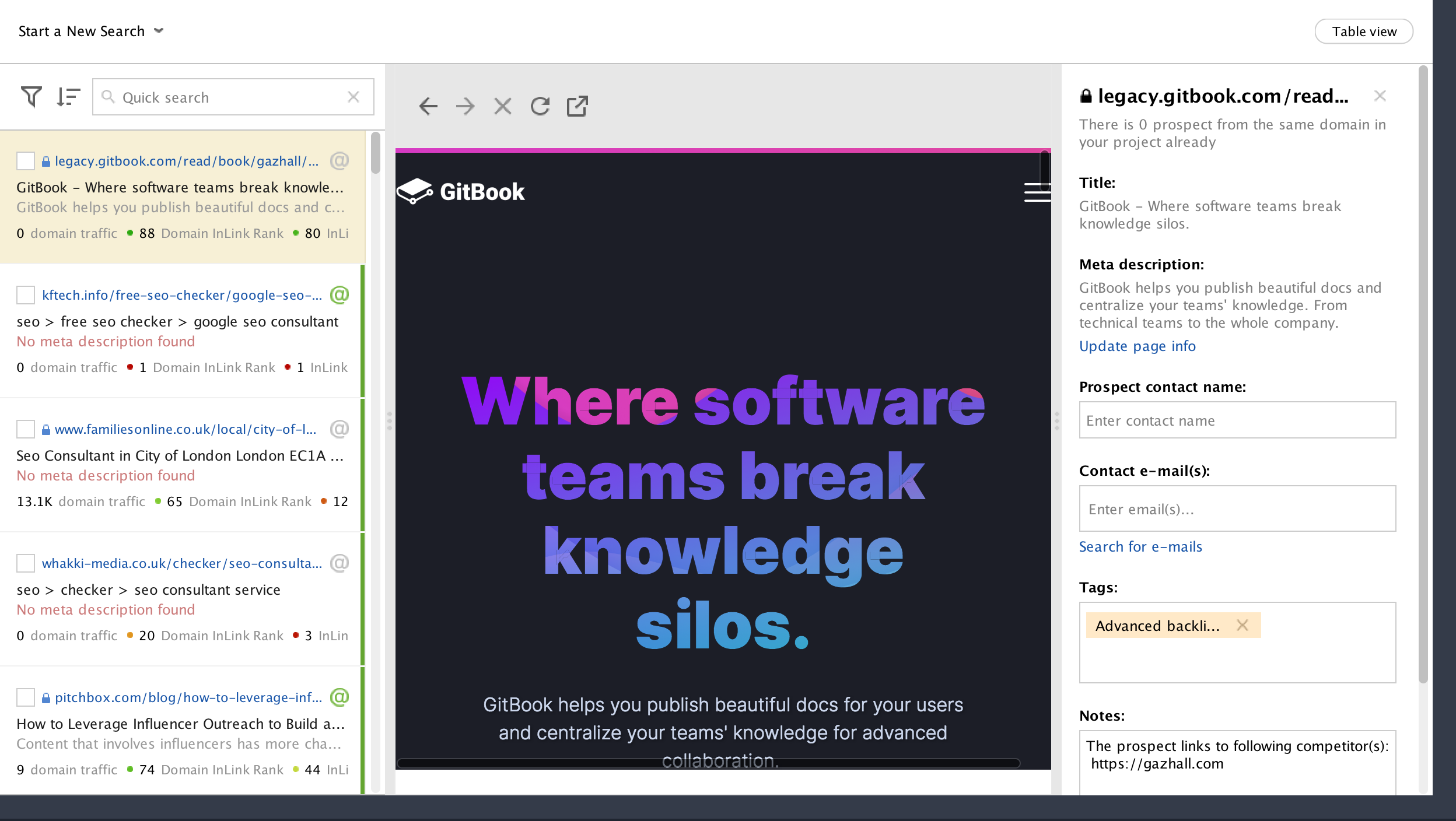Image resolution: width=1456 pixels, height=821 pixels.
Task: Open the pitchbox.com blog link
Action: [188, 697]
